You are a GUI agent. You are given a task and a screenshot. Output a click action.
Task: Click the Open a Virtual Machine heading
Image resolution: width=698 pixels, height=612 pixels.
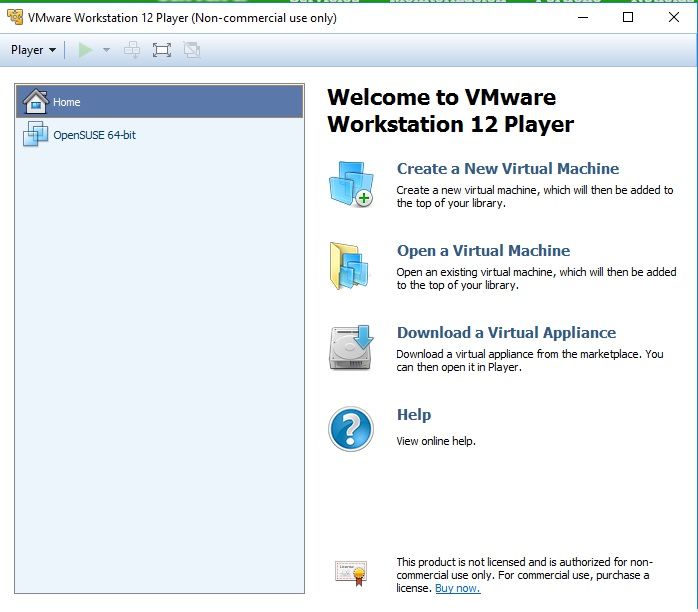pos(483,251)
